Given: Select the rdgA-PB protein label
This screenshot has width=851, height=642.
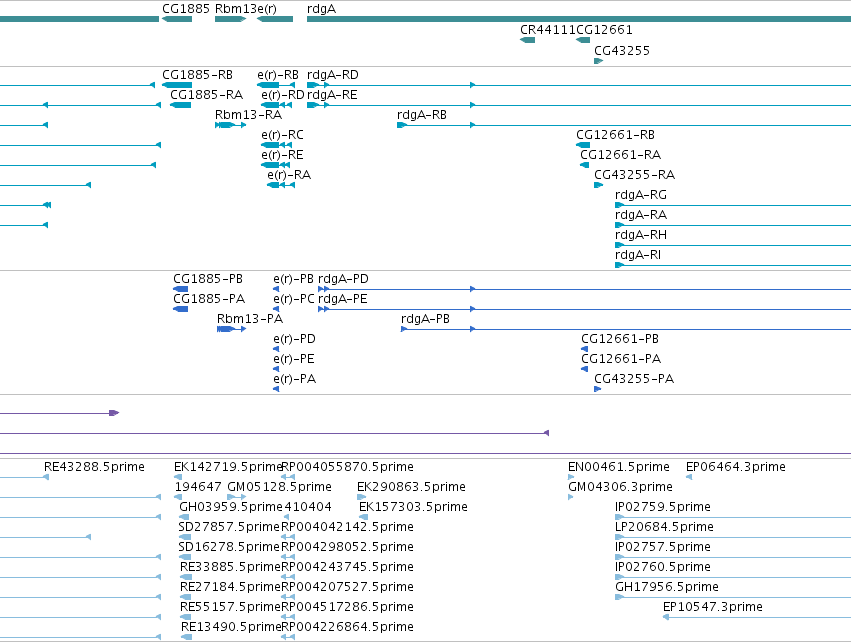Looking at the screenshot, I should tap(426, 319).
